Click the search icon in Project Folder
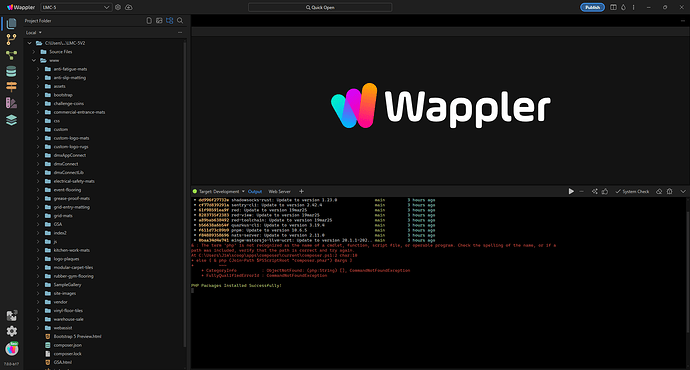Image resolution: width=690 pixels, height=370 pixels. click(x=180, y=21)
